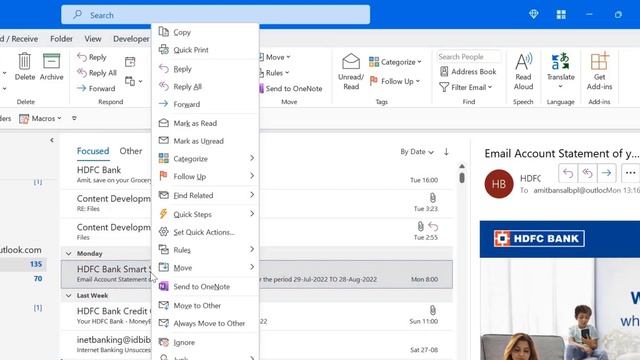Viewport: 640px width, 360px height.
Task: Open the Folder ribbon tab
Action: point(61,39)
